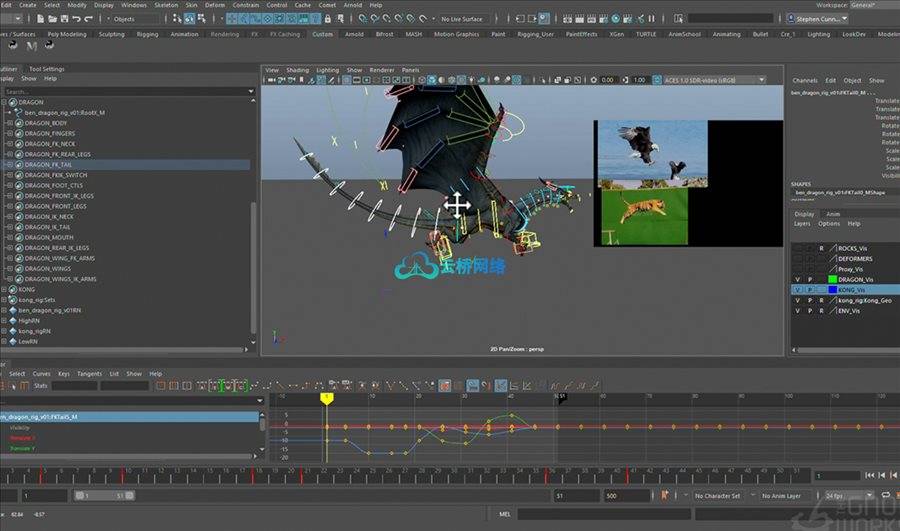900x531 pixels.
Task: Switch to the AnimSchool shelf tab
Action: point(685,34)
